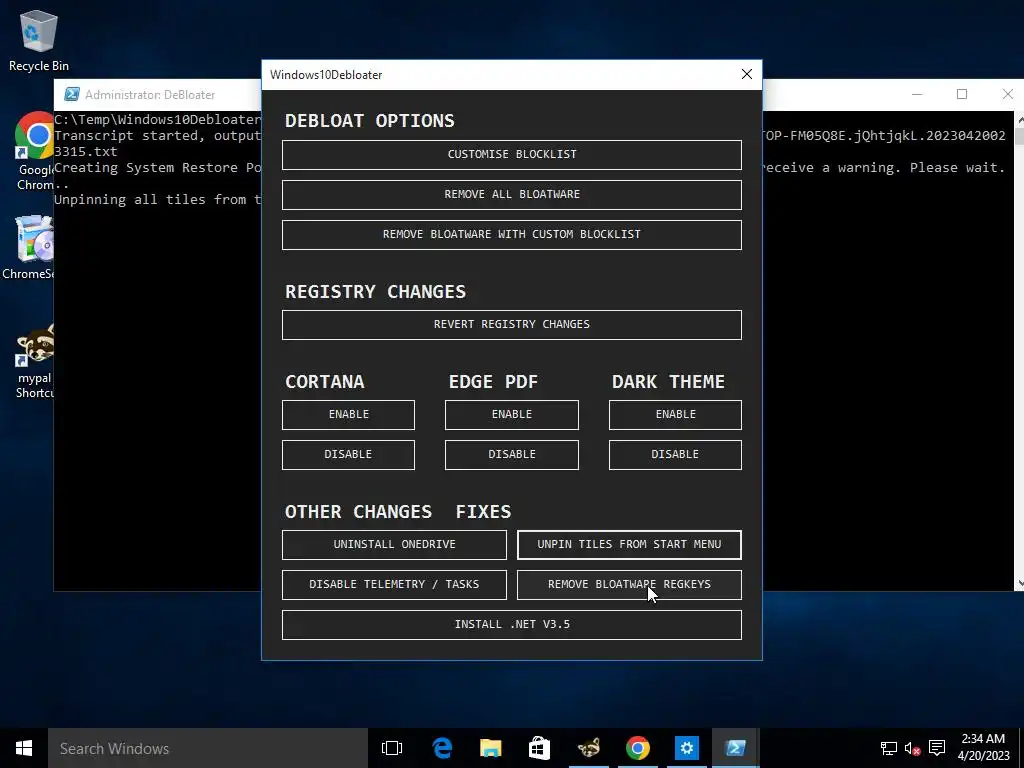Select Remove All Bloatware
1024x768 pixels.
pyautogui.click(x=511, y=195)
